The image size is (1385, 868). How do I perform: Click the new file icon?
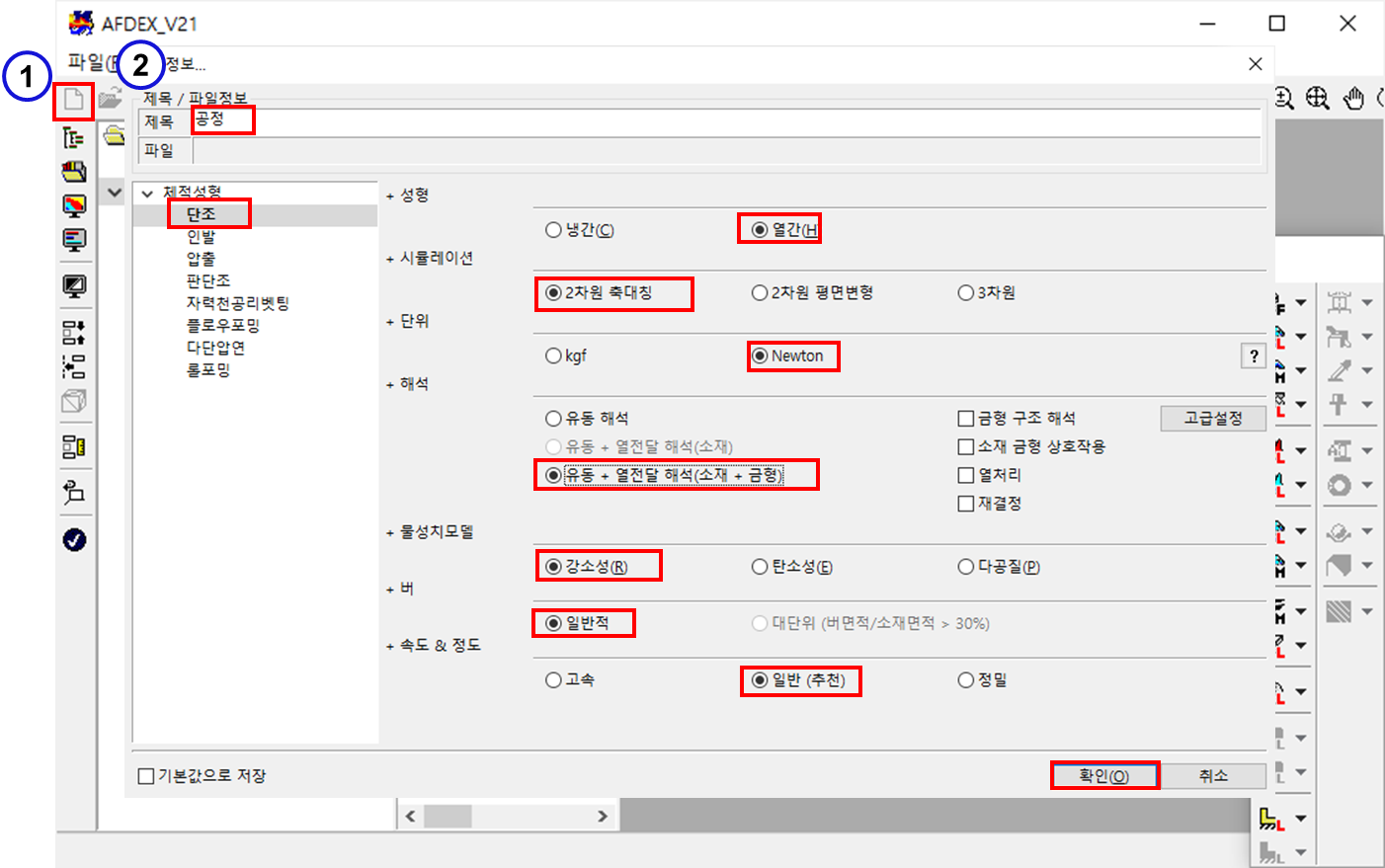coord(74,100)
